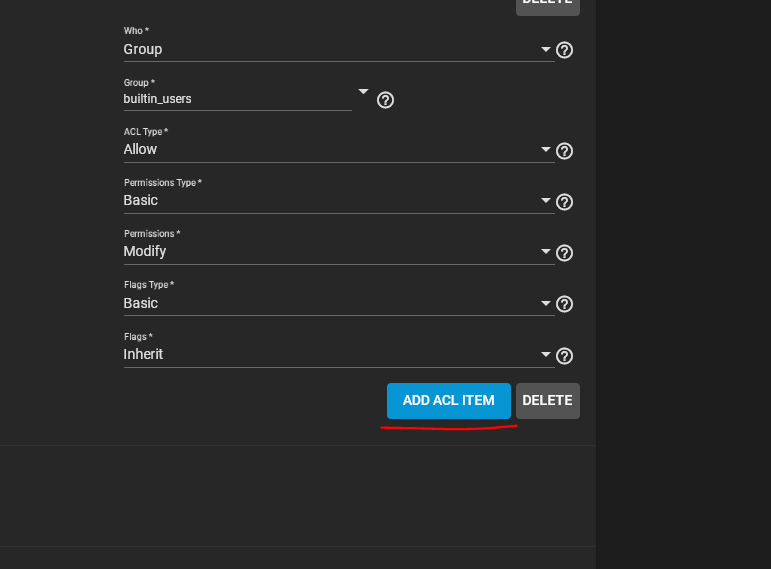Click the builtin_users text in Group
This screenshot has height=569, width=771.
click(157, 99)
